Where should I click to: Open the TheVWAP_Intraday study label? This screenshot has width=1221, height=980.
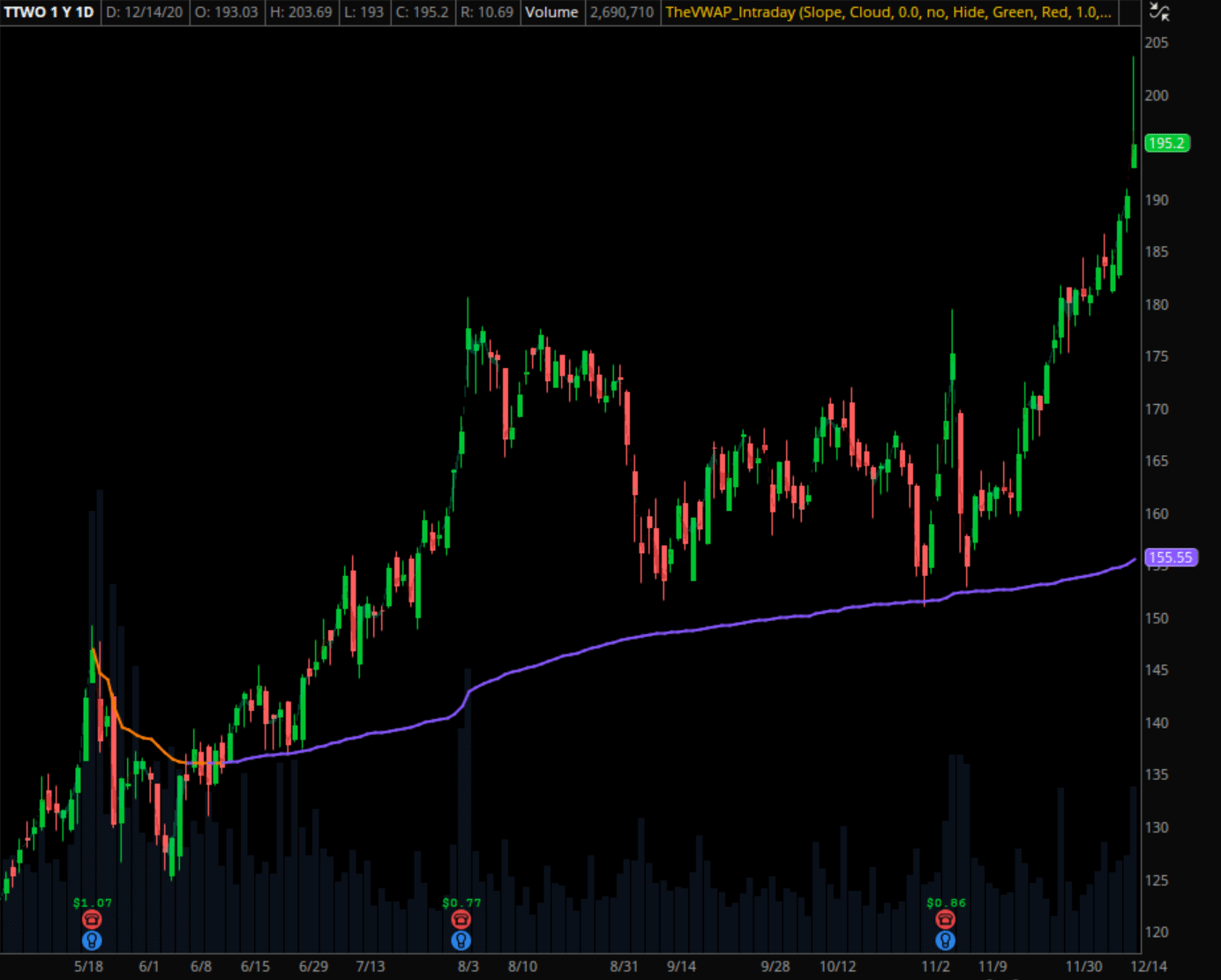pos(888,12)
